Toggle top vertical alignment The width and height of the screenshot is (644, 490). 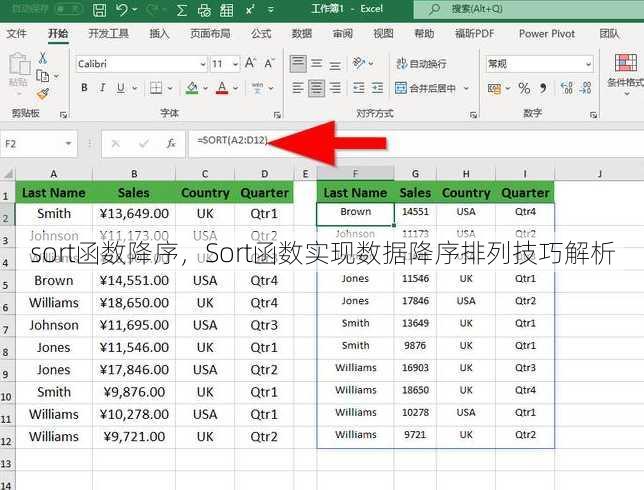point(298,63)
